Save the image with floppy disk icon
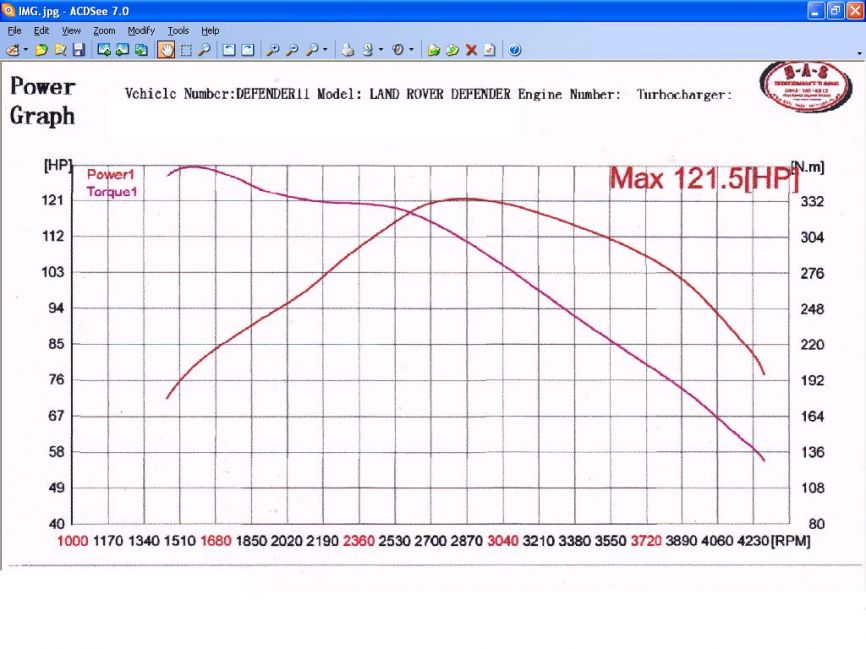This screenshot has width=866, height=649. (x=79, y=50)
